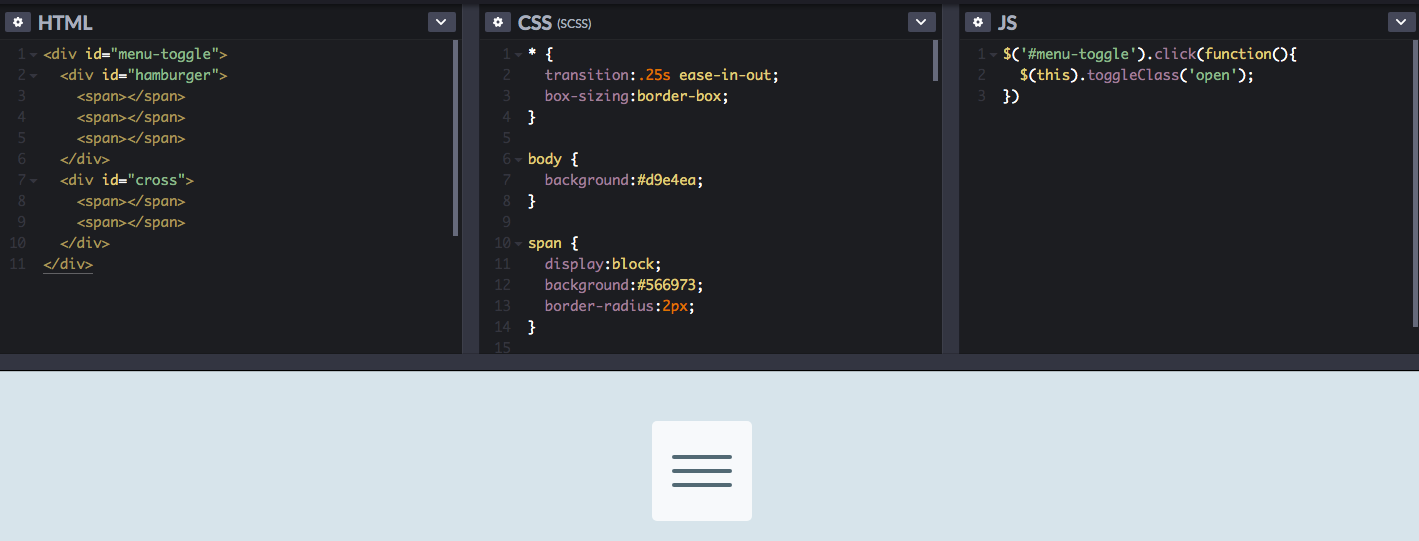Click the hamburger menu toggle in preview

tap(702, 471)
